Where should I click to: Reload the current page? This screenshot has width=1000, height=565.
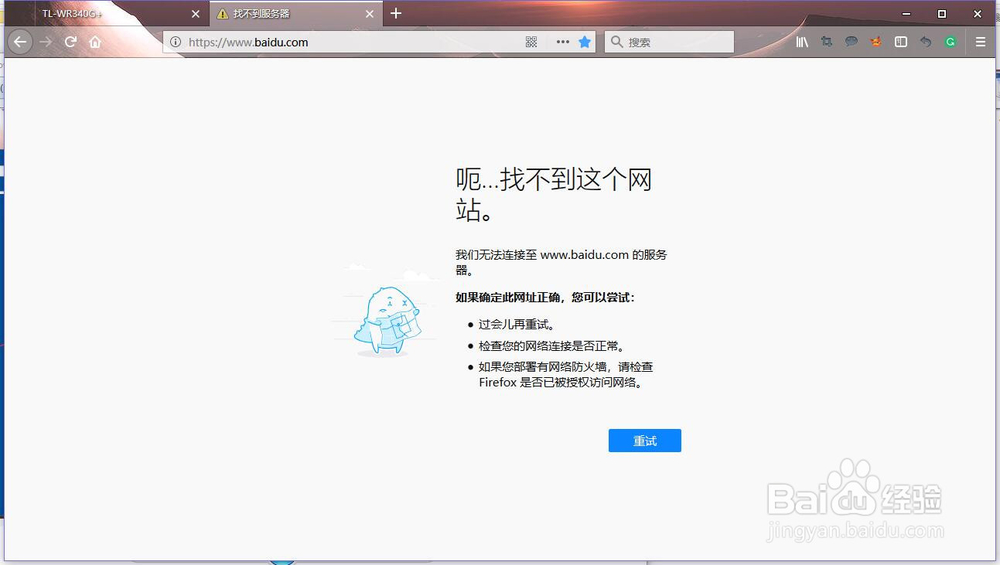(x=71, y=42)
